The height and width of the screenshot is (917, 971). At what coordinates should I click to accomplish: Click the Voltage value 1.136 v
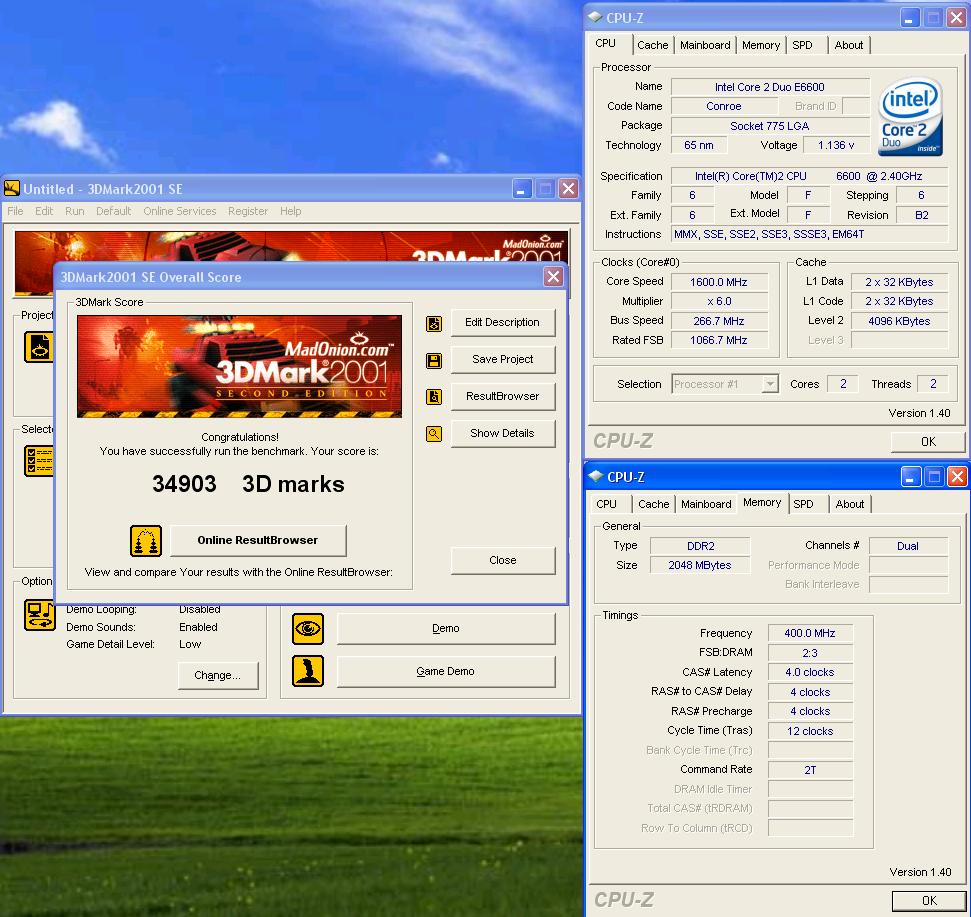[836, 146]
